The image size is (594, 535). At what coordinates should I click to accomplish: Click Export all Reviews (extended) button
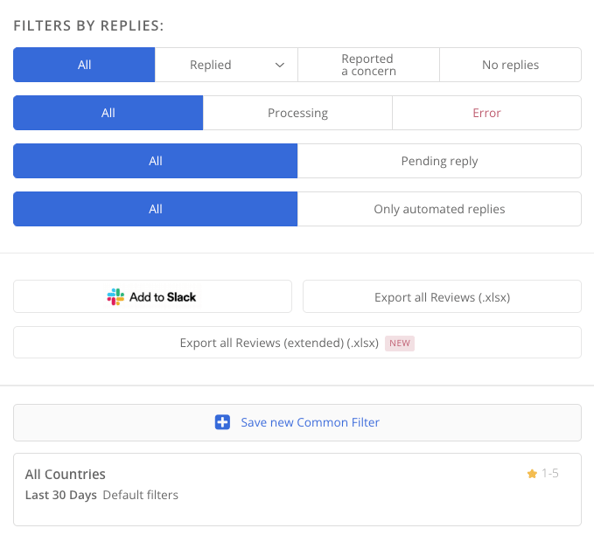(x=297, y=343)
